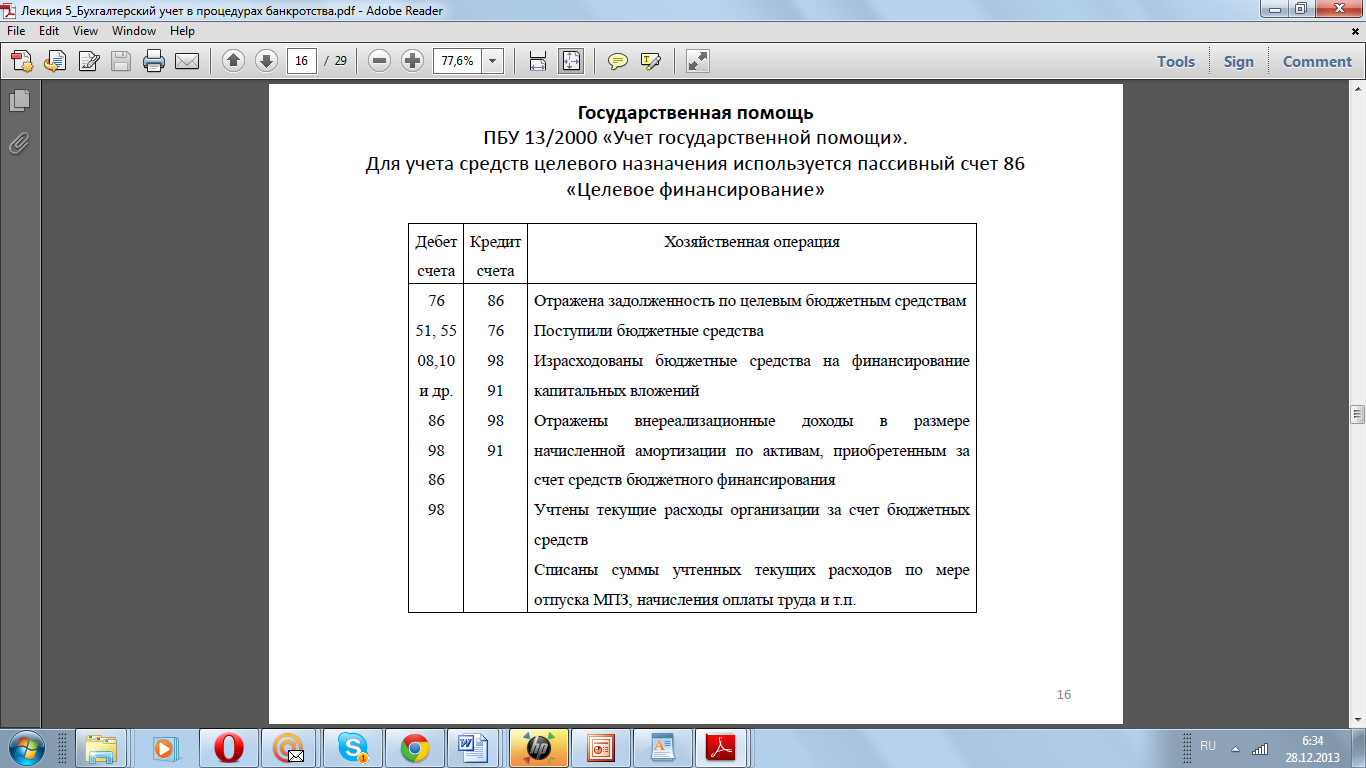Open the File menu
Image resolution: width=1366 pixels, height=768 pixels.
pos(18,31)
